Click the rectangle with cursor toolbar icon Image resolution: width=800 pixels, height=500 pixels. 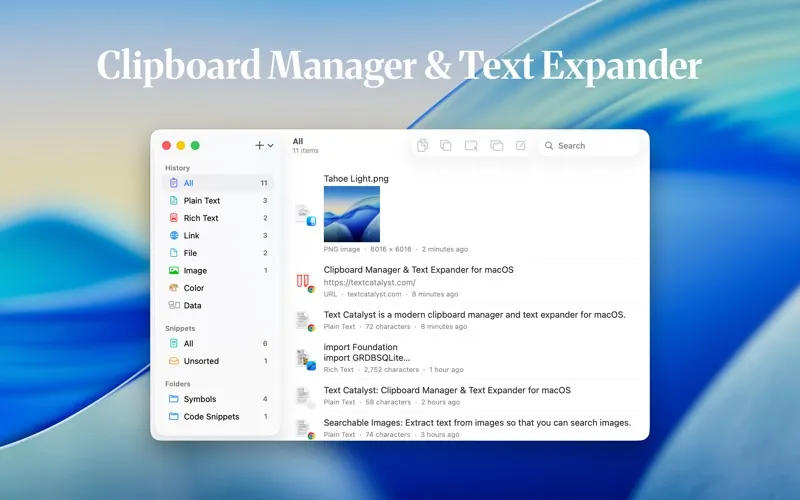(x=471, y=146)
